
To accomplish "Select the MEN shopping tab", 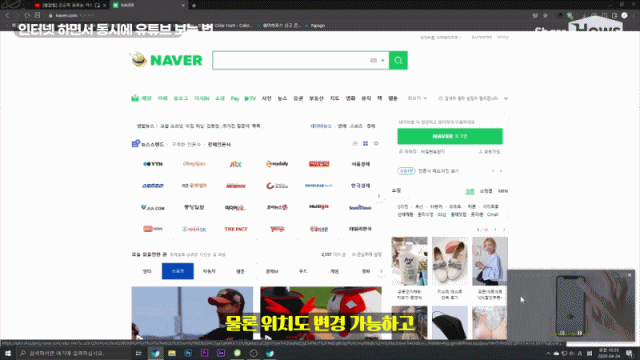I will pos(503,191).
